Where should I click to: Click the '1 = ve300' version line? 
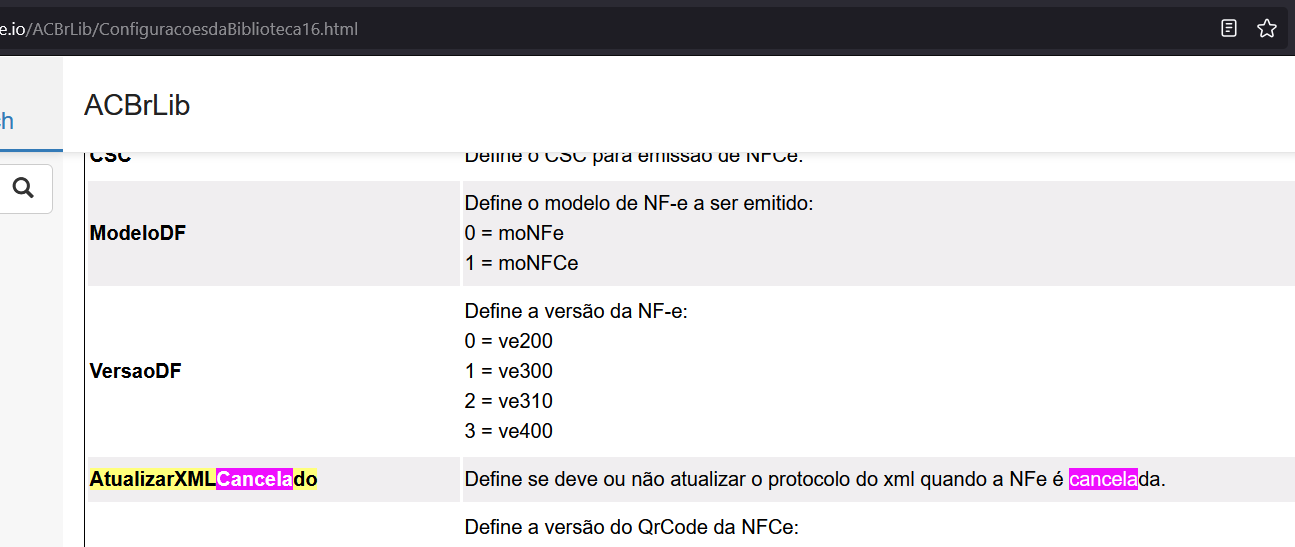click(x=509, y=371)
